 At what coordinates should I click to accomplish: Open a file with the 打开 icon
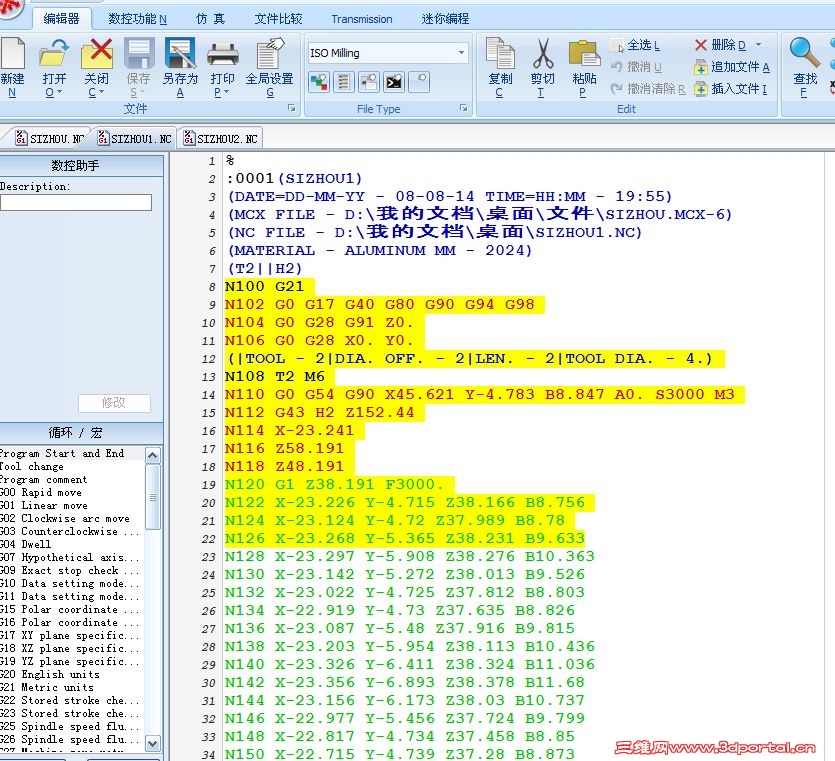54,54
